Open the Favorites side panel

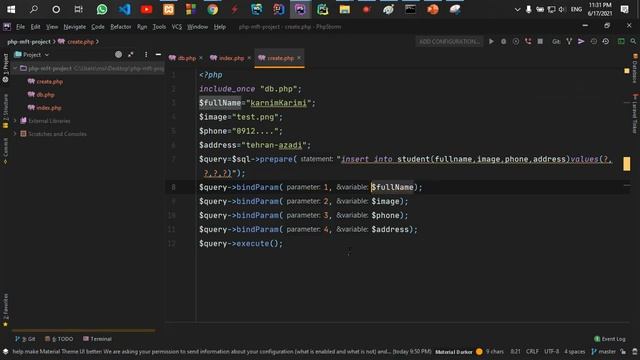point(5,310)
